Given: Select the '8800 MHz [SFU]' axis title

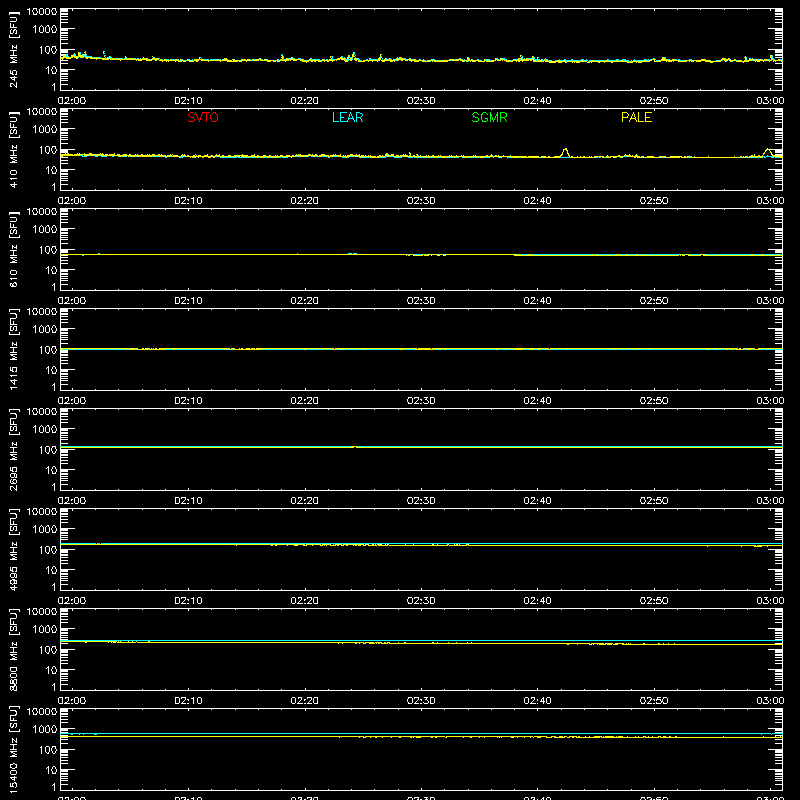Looking at the screenshot, I should tap(13, 649).
